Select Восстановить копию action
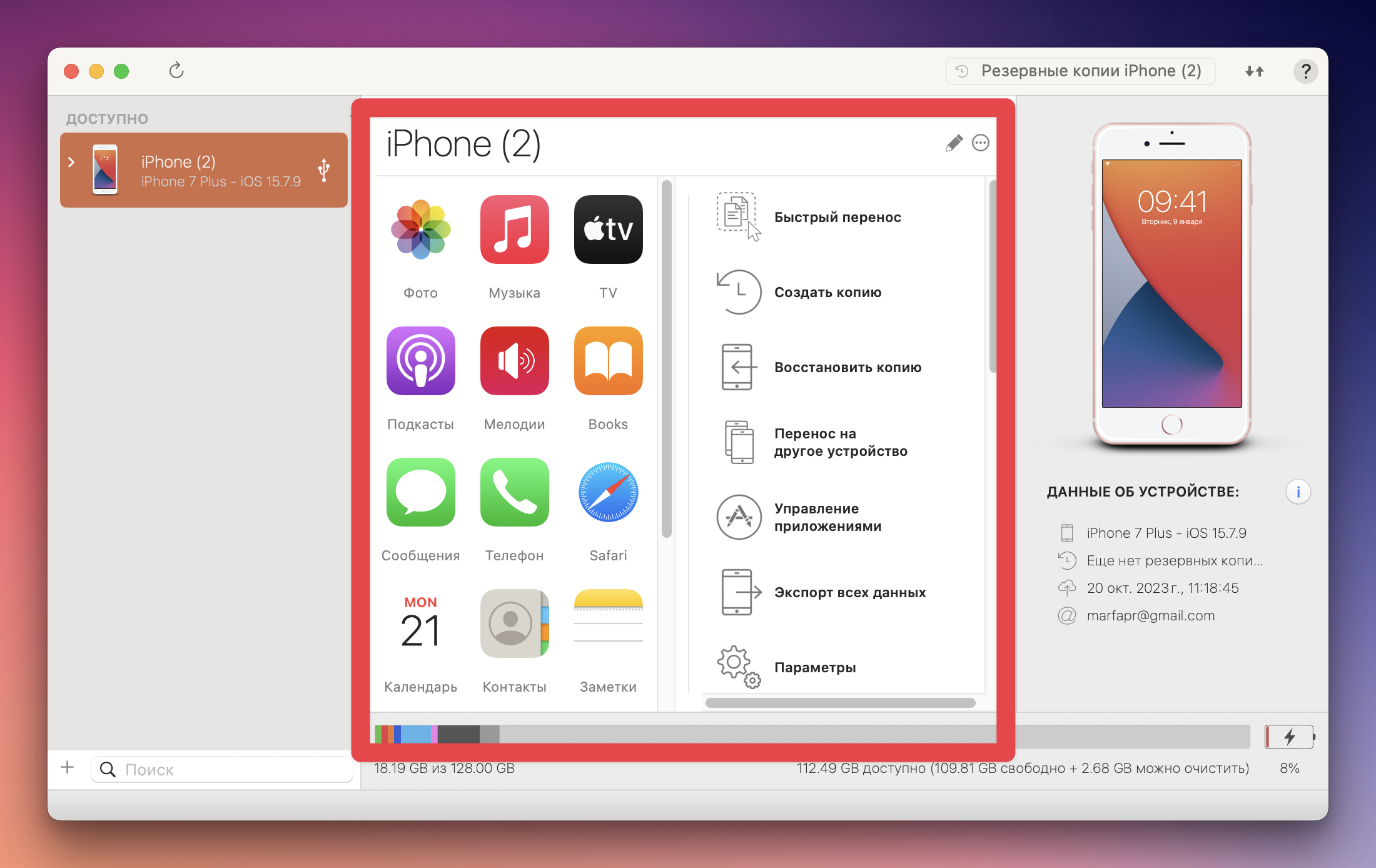The image size is (1376, 868). click(x=847, y=367)
